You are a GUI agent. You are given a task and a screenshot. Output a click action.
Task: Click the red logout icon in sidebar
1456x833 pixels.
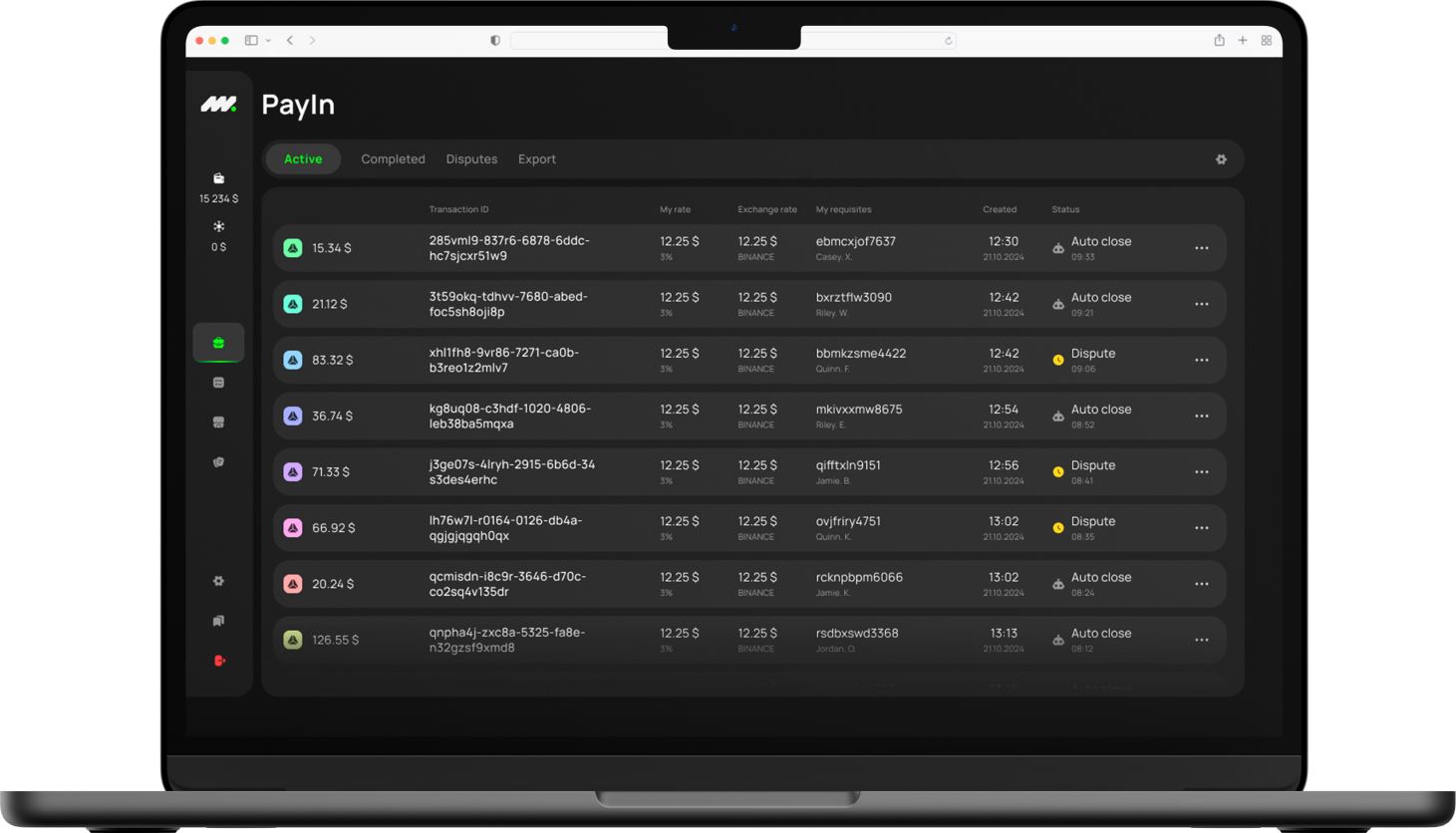(x=219, y=661)
